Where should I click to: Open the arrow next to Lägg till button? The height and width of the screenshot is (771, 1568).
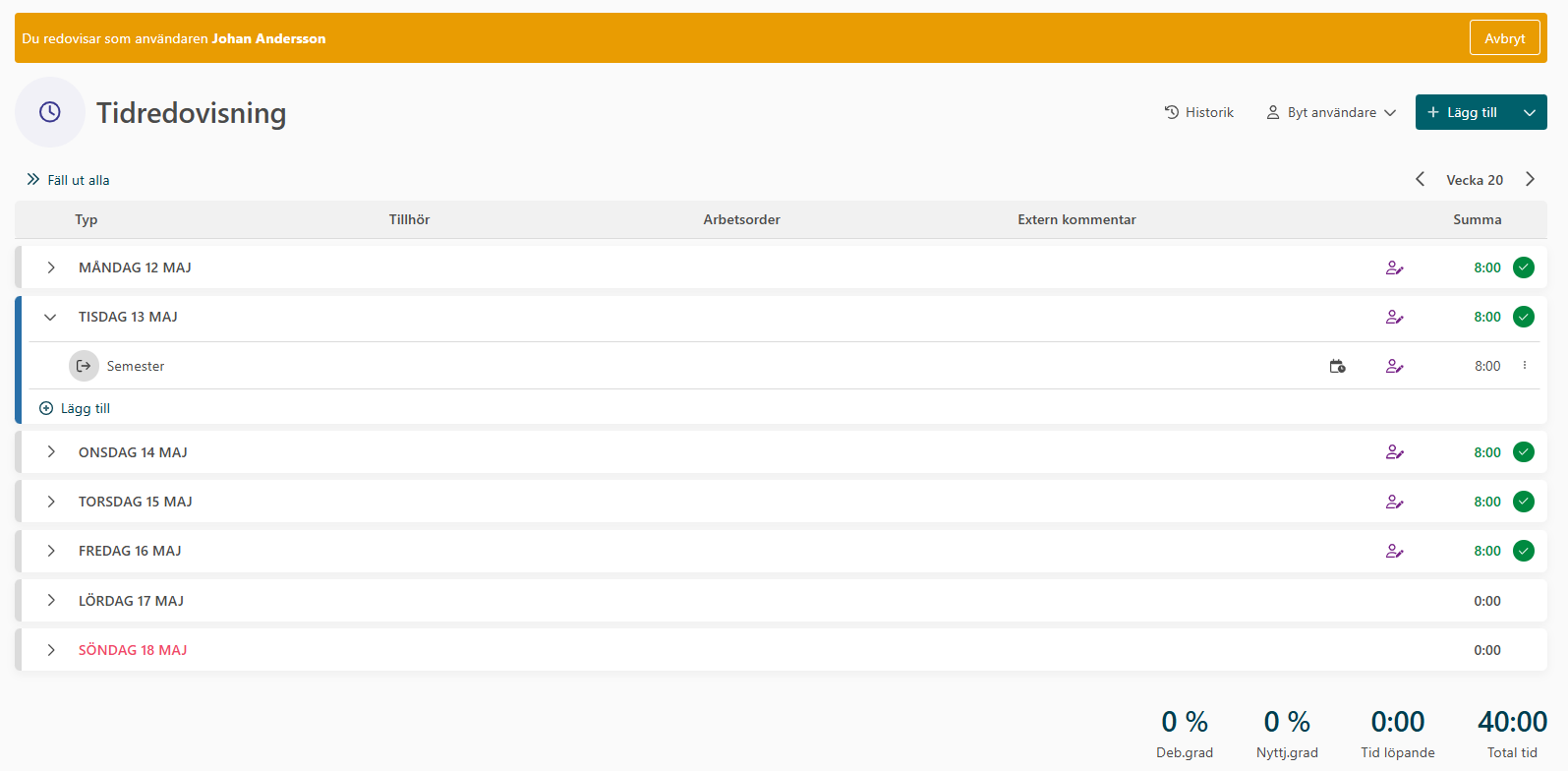[x=1530, y=112]
